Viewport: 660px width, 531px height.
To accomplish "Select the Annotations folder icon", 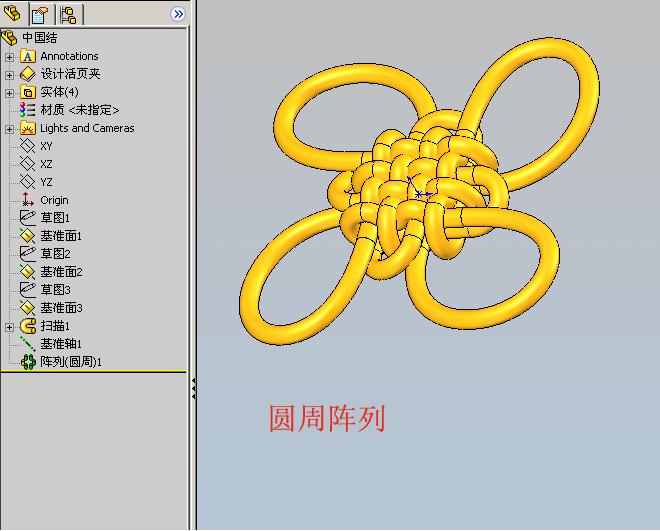I will point(28,56).
